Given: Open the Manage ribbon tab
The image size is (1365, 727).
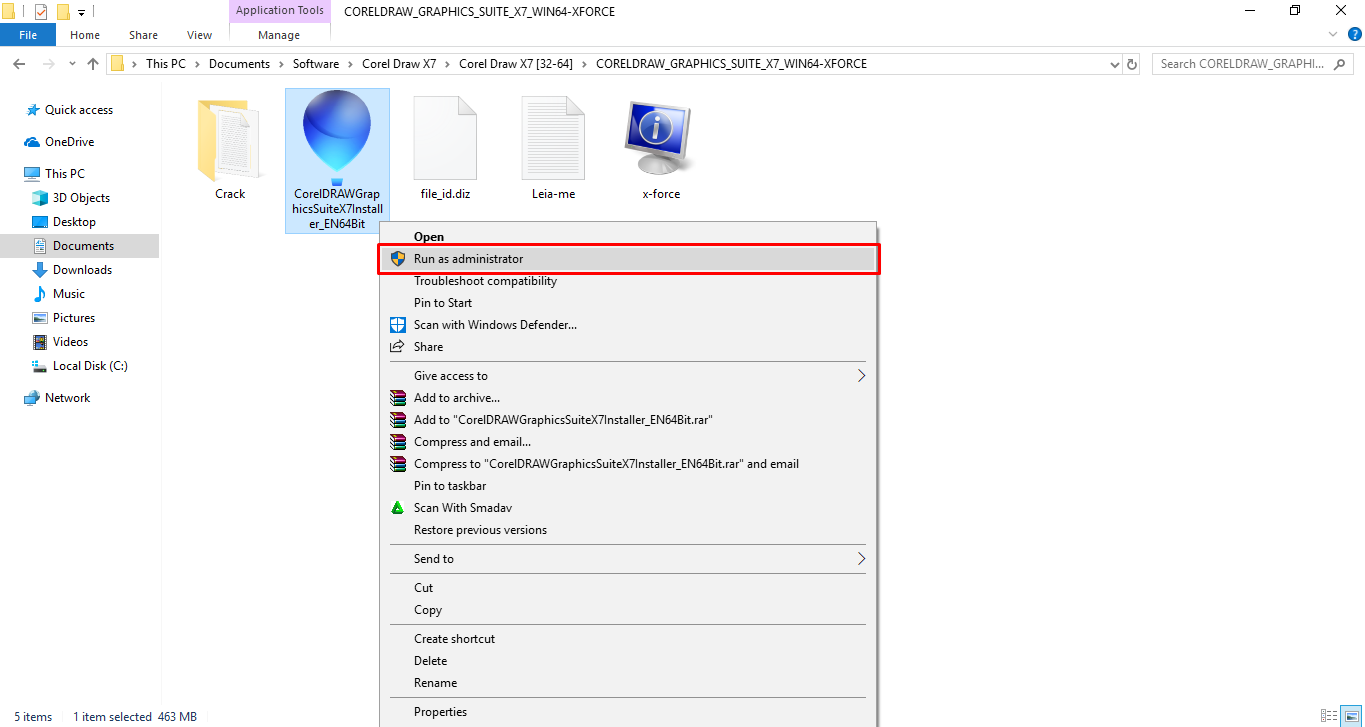Looking at the screenshot, I should (278, 35).
